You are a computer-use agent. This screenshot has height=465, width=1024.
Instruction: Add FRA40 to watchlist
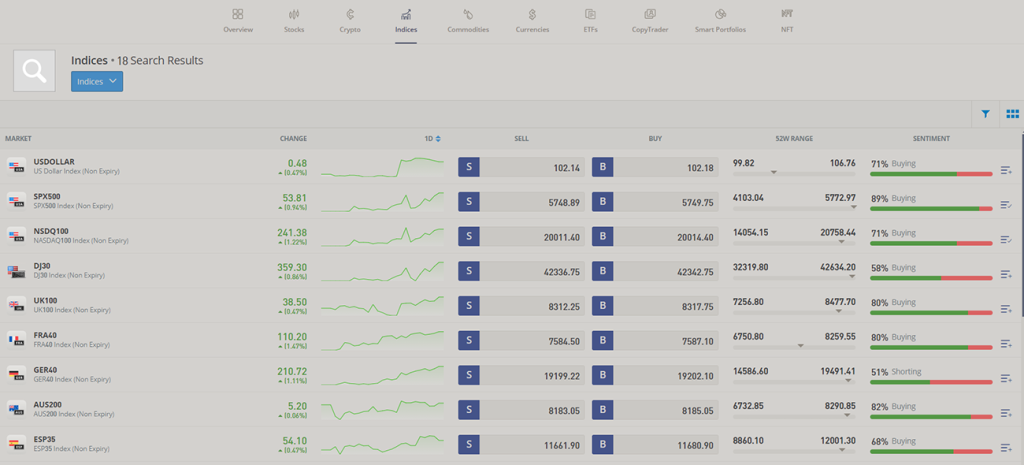coord(1006,344)
